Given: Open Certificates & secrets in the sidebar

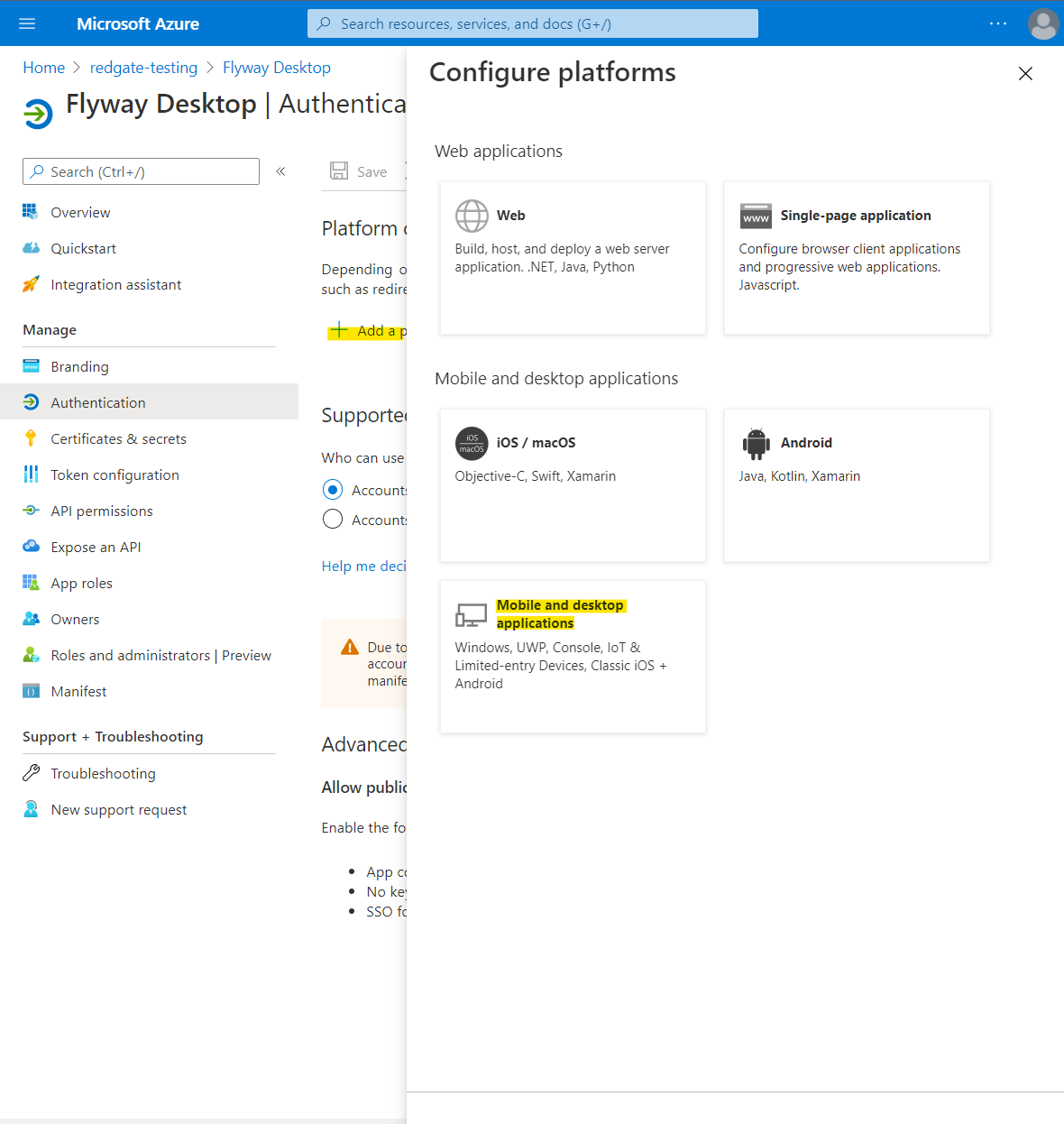Looking at the screenshot, I should point(118,439).
